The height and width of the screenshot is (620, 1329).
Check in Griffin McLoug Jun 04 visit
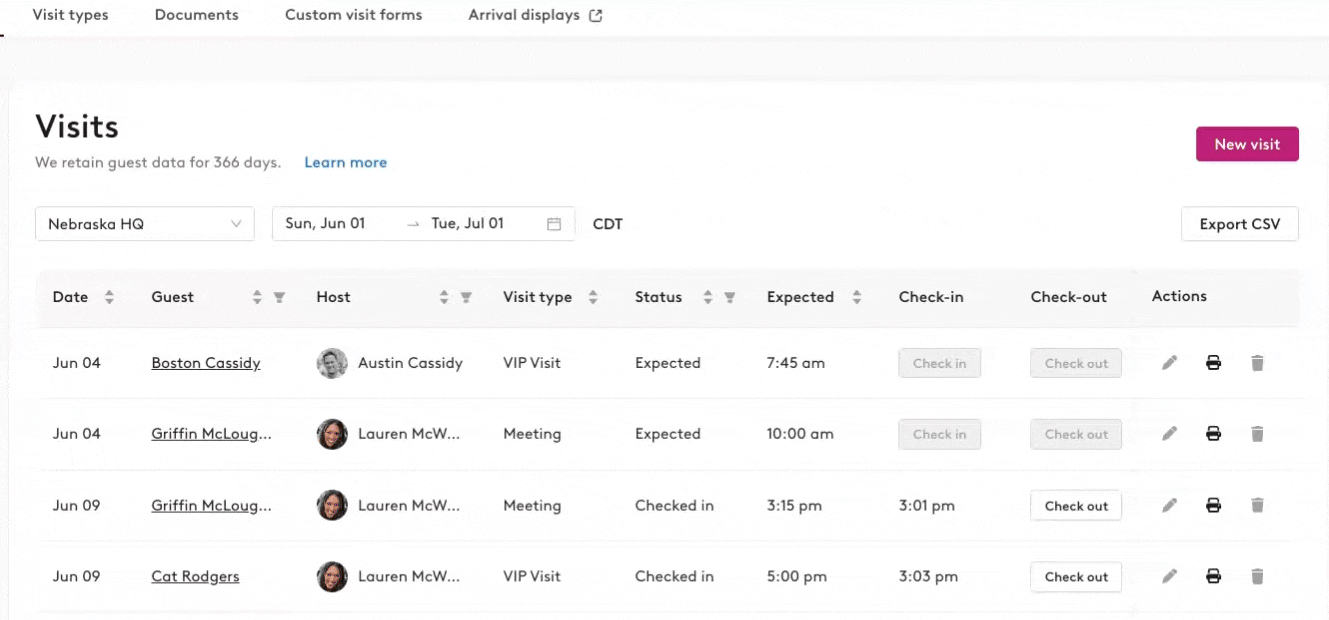click(x=940, y=434)
